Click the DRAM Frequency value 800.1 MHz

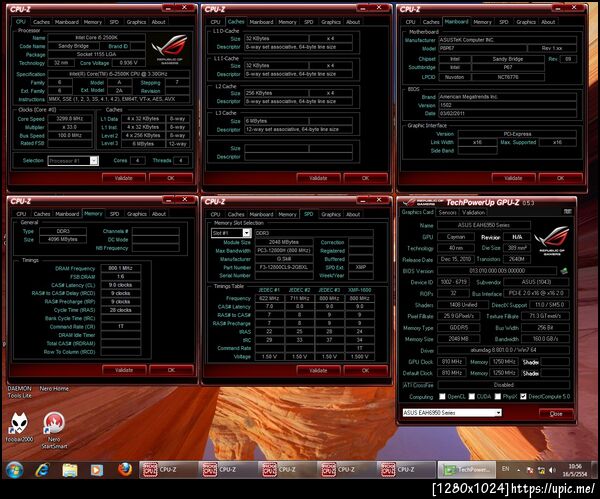tap(120, 268)
